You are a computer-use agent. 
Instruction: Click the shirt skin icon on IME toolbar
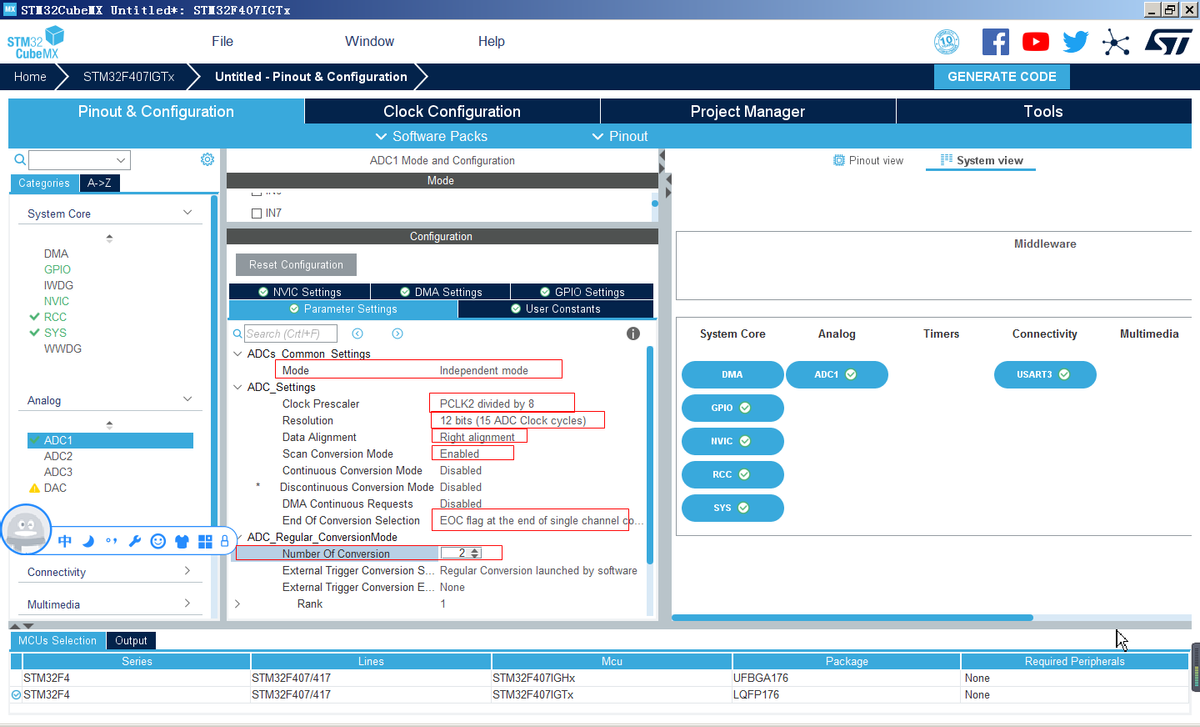tap(181, 541)
